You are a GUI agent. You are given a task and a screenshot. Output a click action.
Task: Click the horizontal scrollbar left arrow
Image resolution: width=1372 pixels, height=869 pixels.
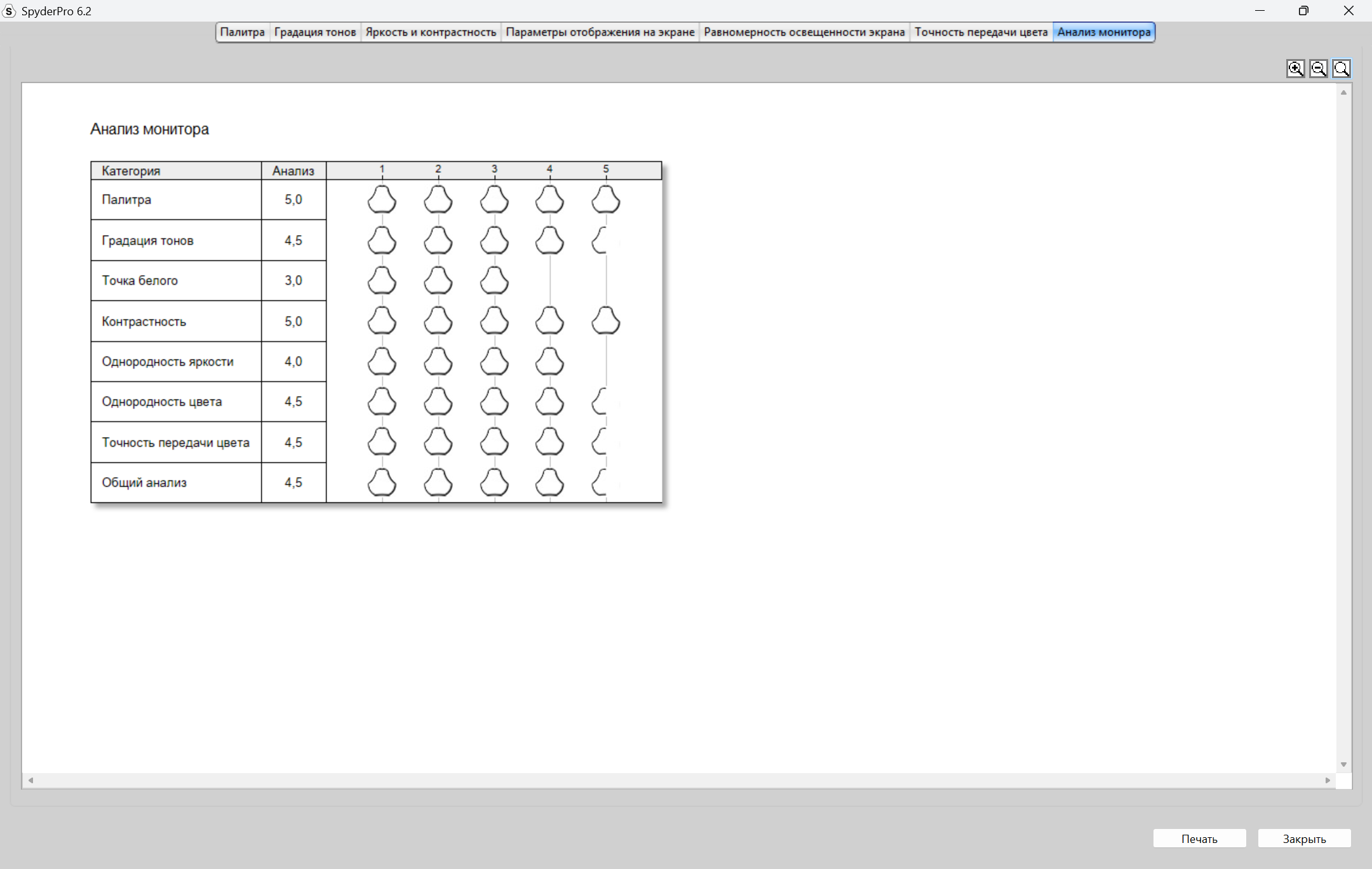click(30, 780)
